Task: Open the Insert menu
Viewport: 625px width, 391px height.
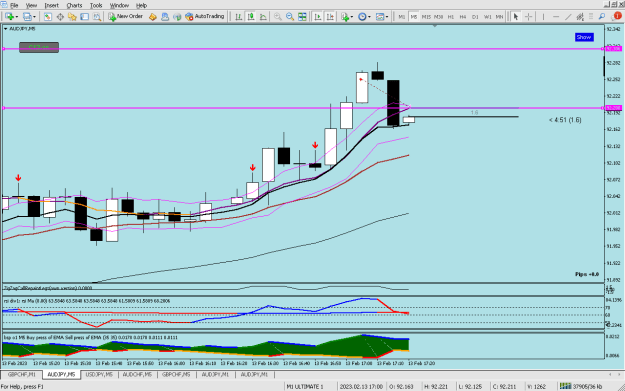Action: pos(51,5)
